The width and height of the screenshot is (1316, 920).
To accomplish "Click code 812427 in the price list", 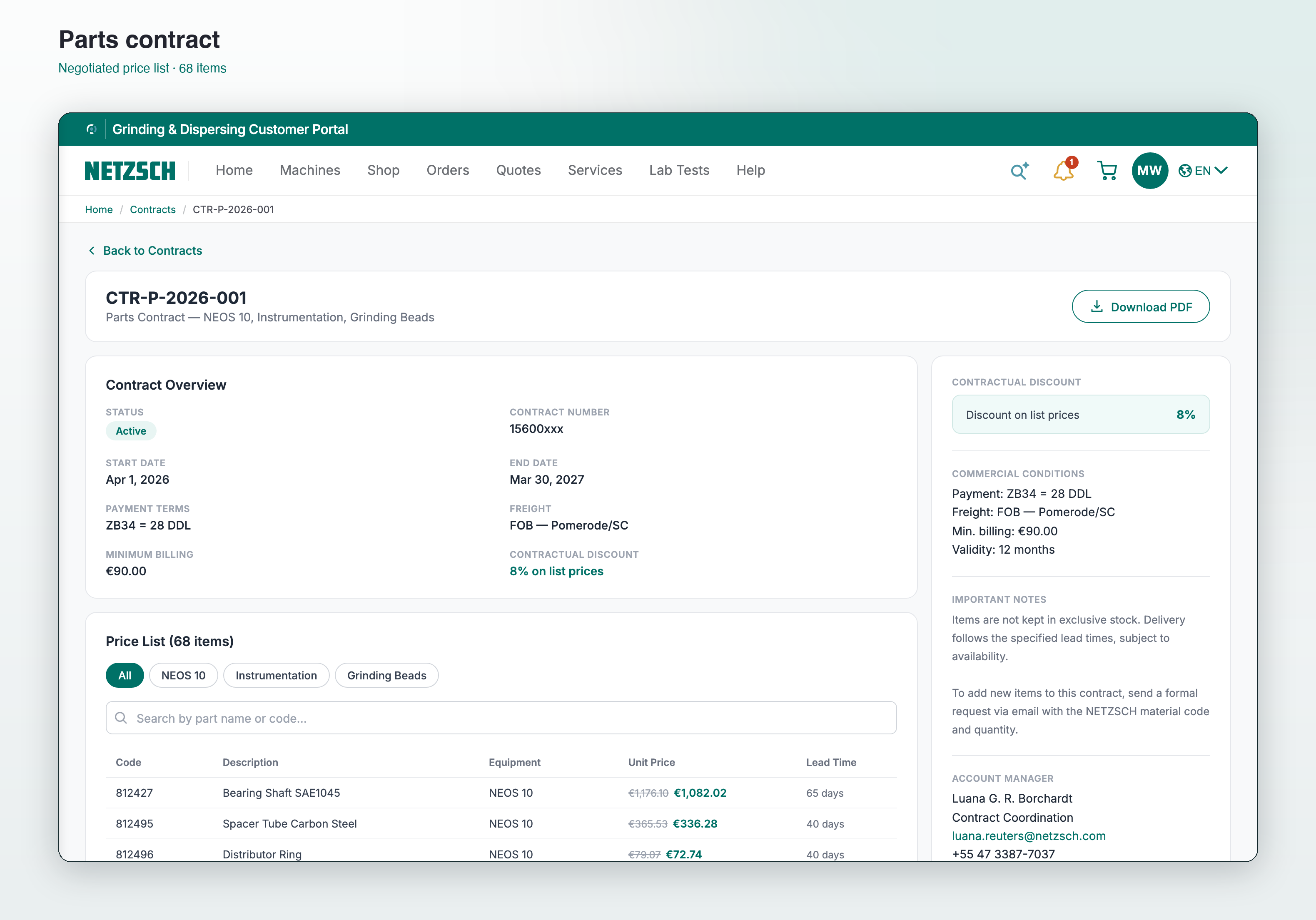I will tap(134, 793).
